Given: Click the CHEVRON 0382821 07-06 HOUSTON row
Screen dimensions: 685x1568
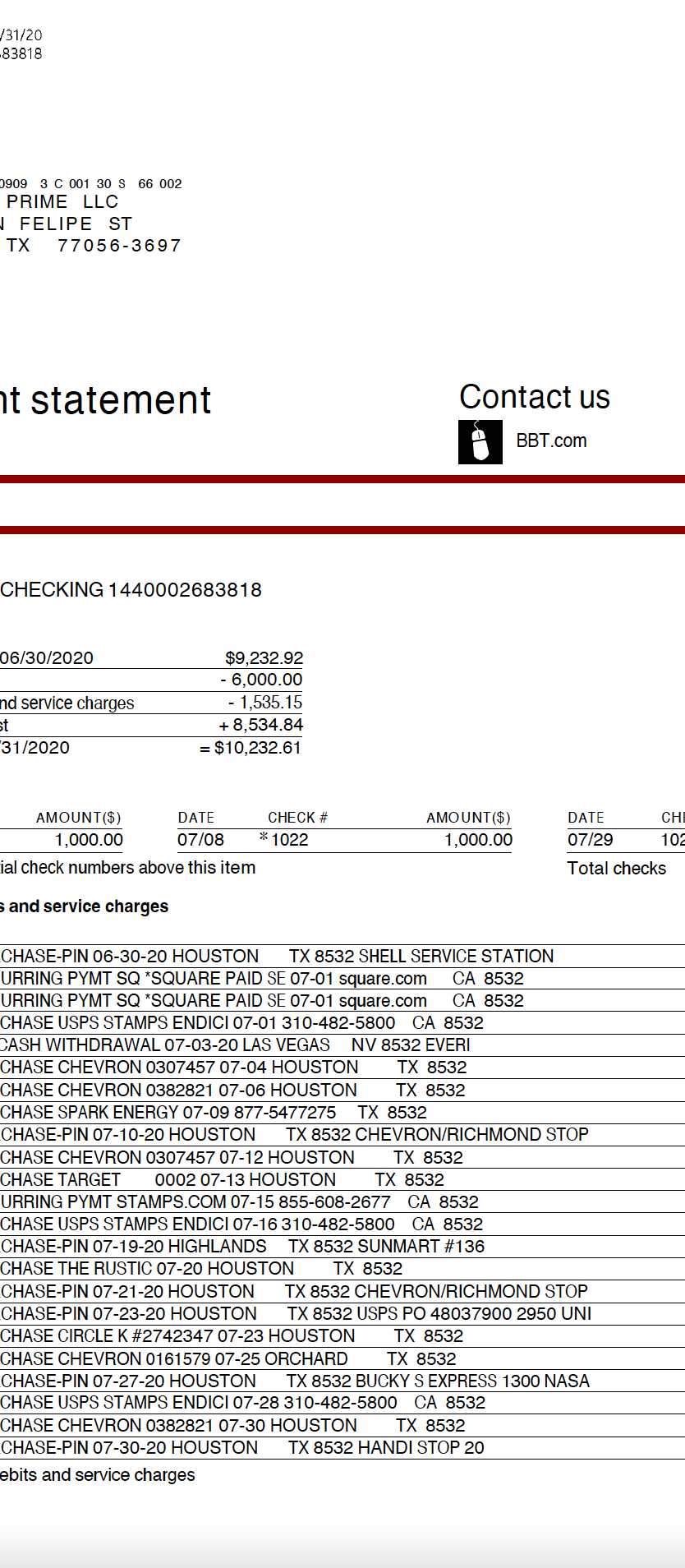Looking at the screenshot, I should [342, 1091].
